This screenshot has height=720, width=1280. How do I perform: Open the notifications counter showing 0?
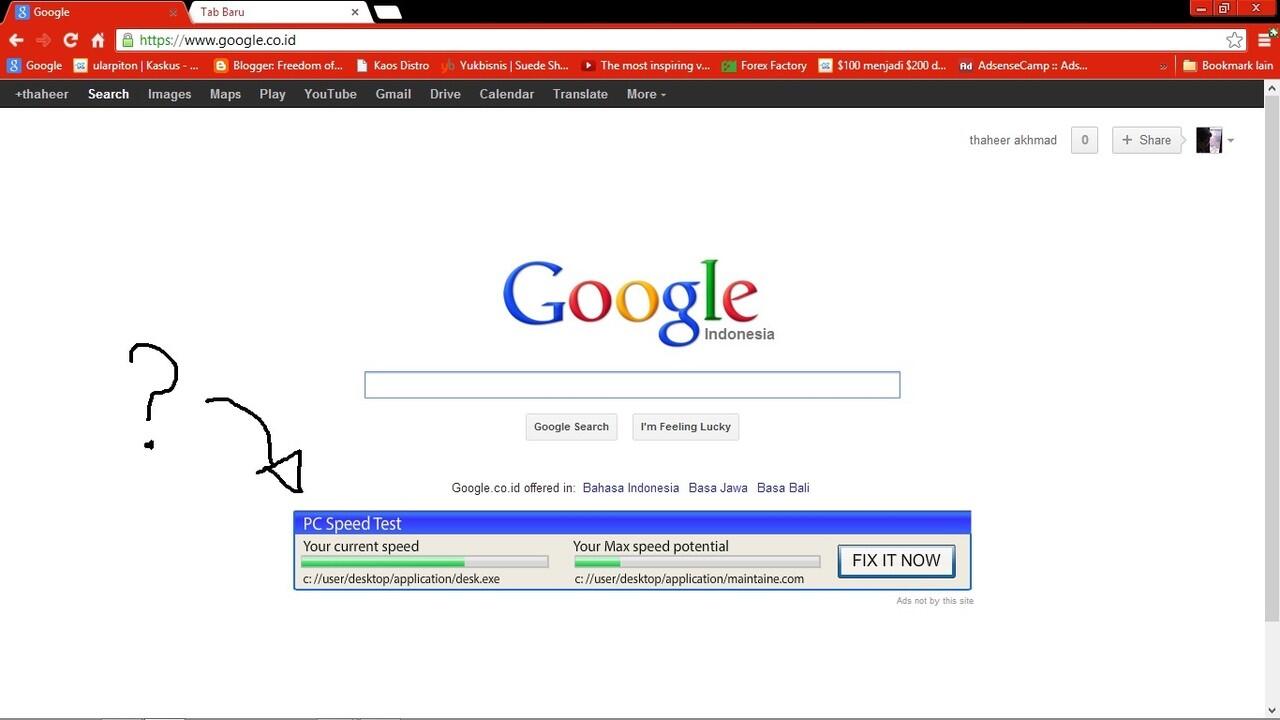tap(1085, 140)
